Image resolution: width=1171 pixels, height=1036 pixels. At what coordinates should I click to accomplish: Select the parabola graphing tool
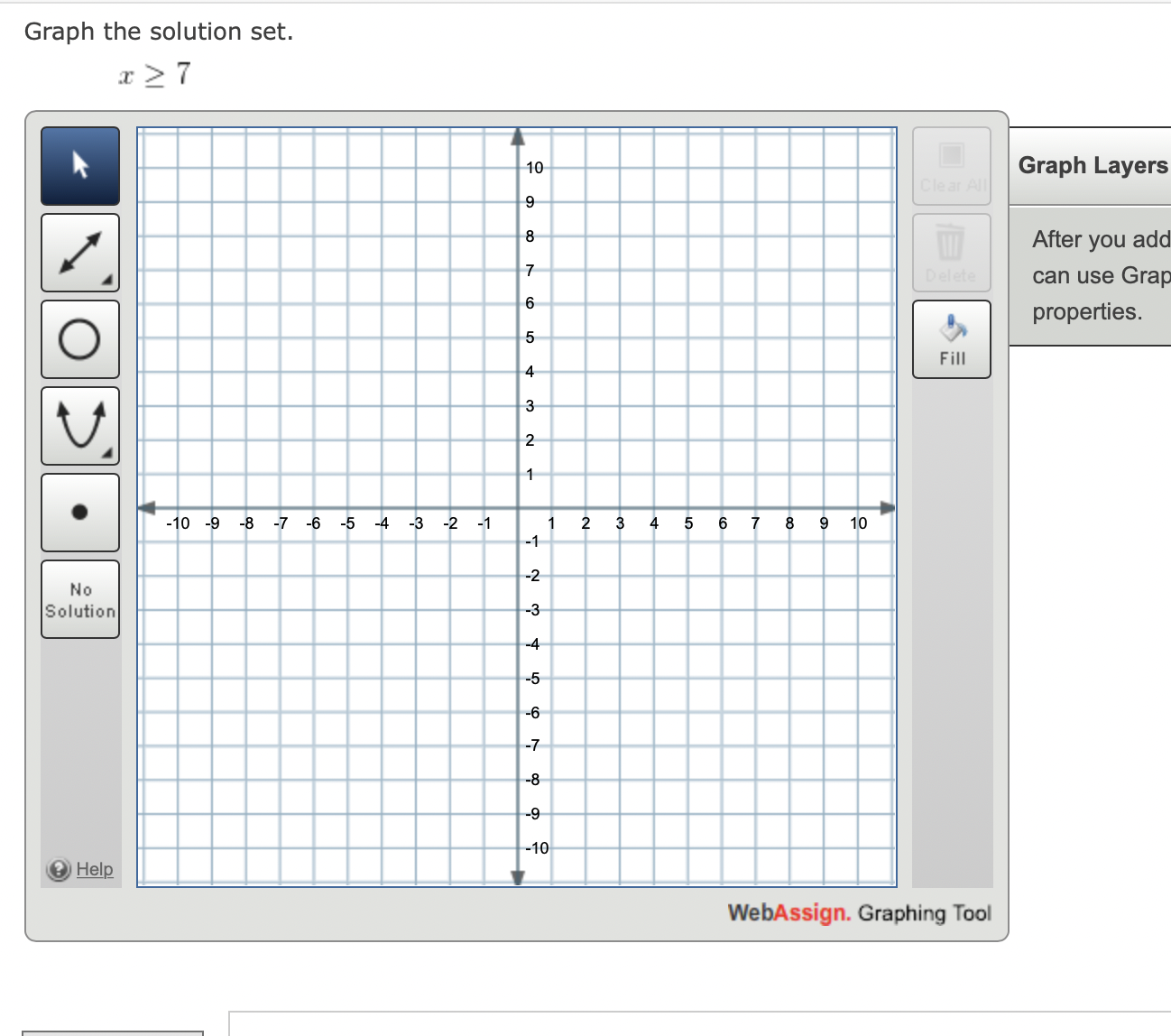click(79, 425)
